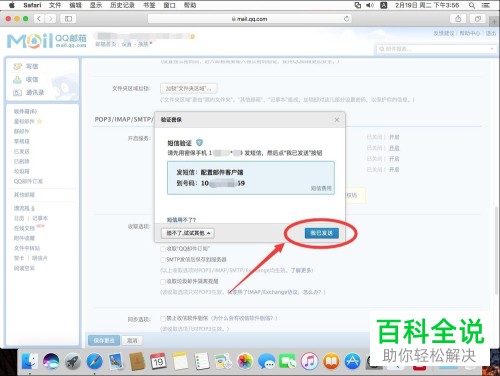
Task: Toggle the Safari sidebar button
Action: 68,19
